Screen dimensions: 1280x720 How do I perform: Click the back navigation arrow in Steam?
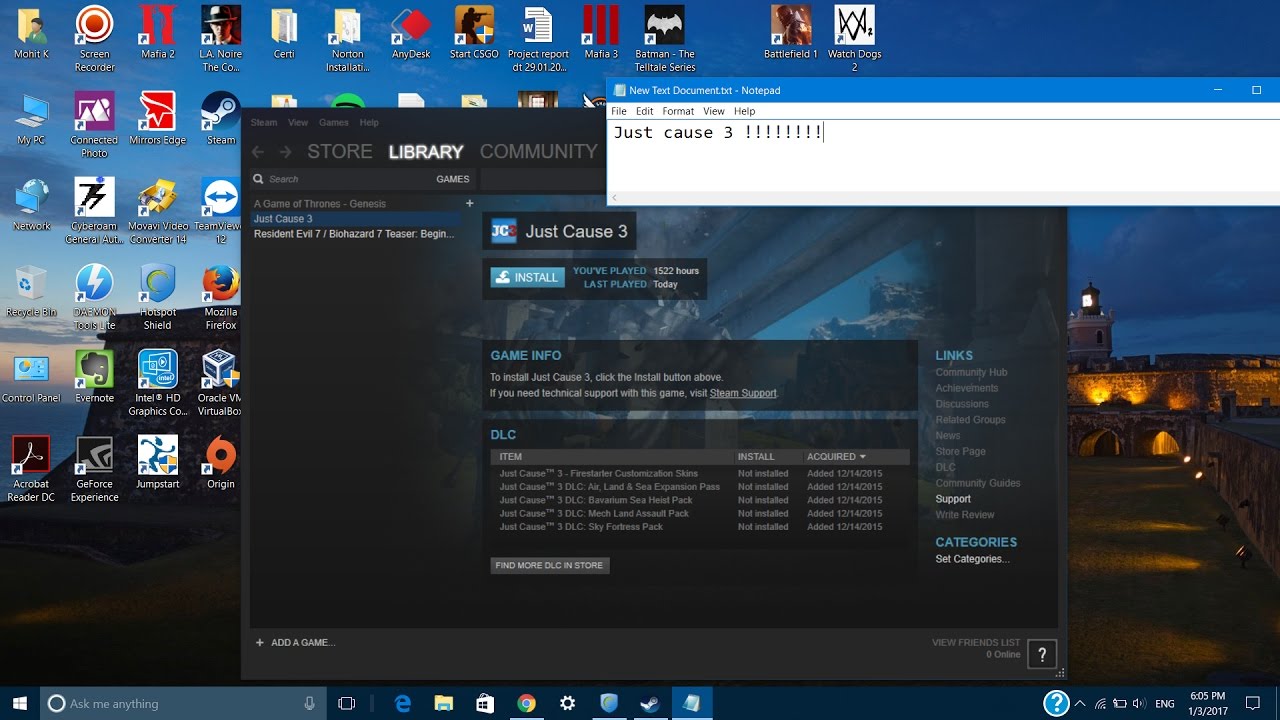(x=259, y=152)
